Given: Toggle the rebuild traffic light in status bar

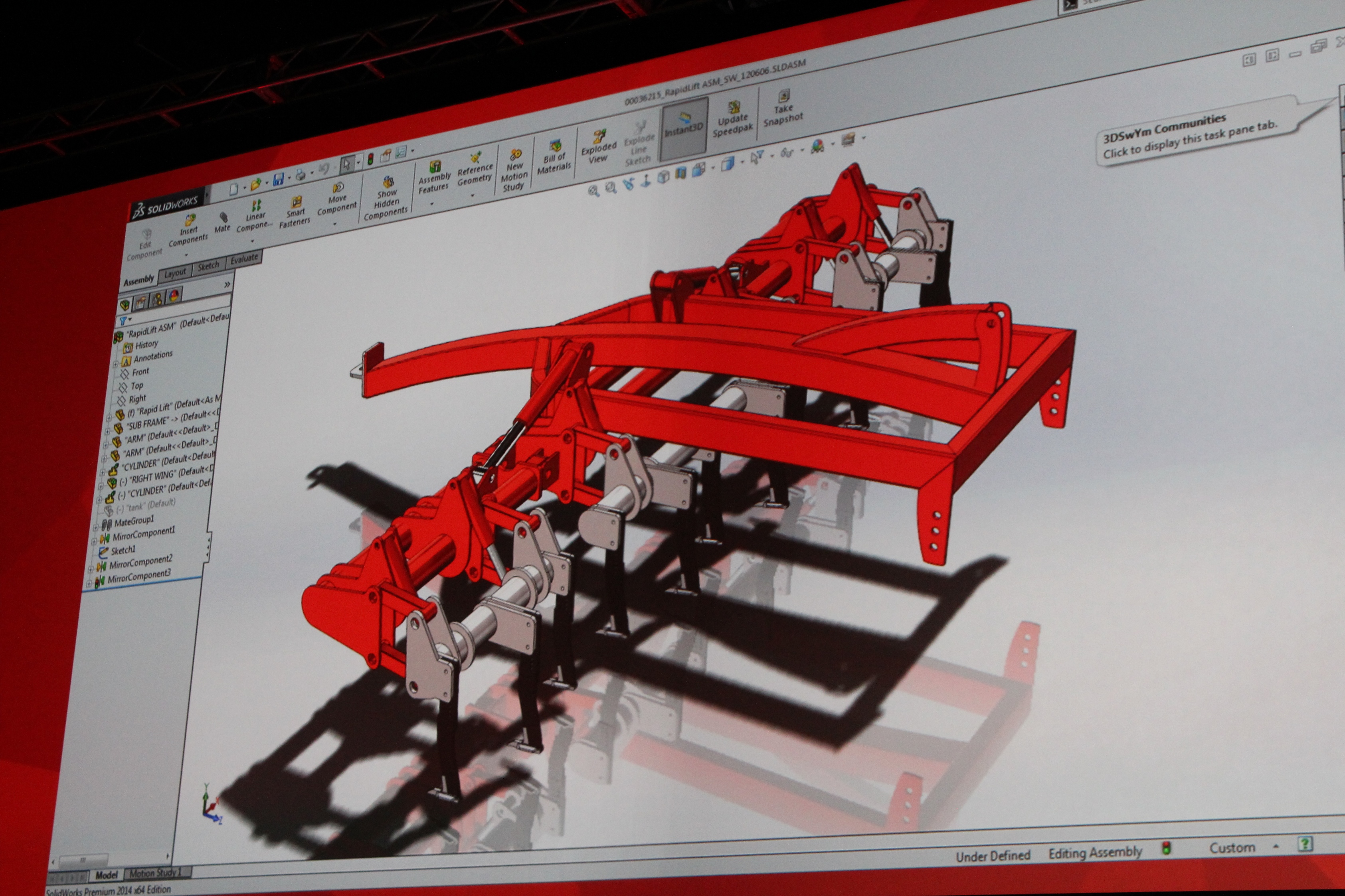Looking at the screenshot, I should [x=1166, y=848].
